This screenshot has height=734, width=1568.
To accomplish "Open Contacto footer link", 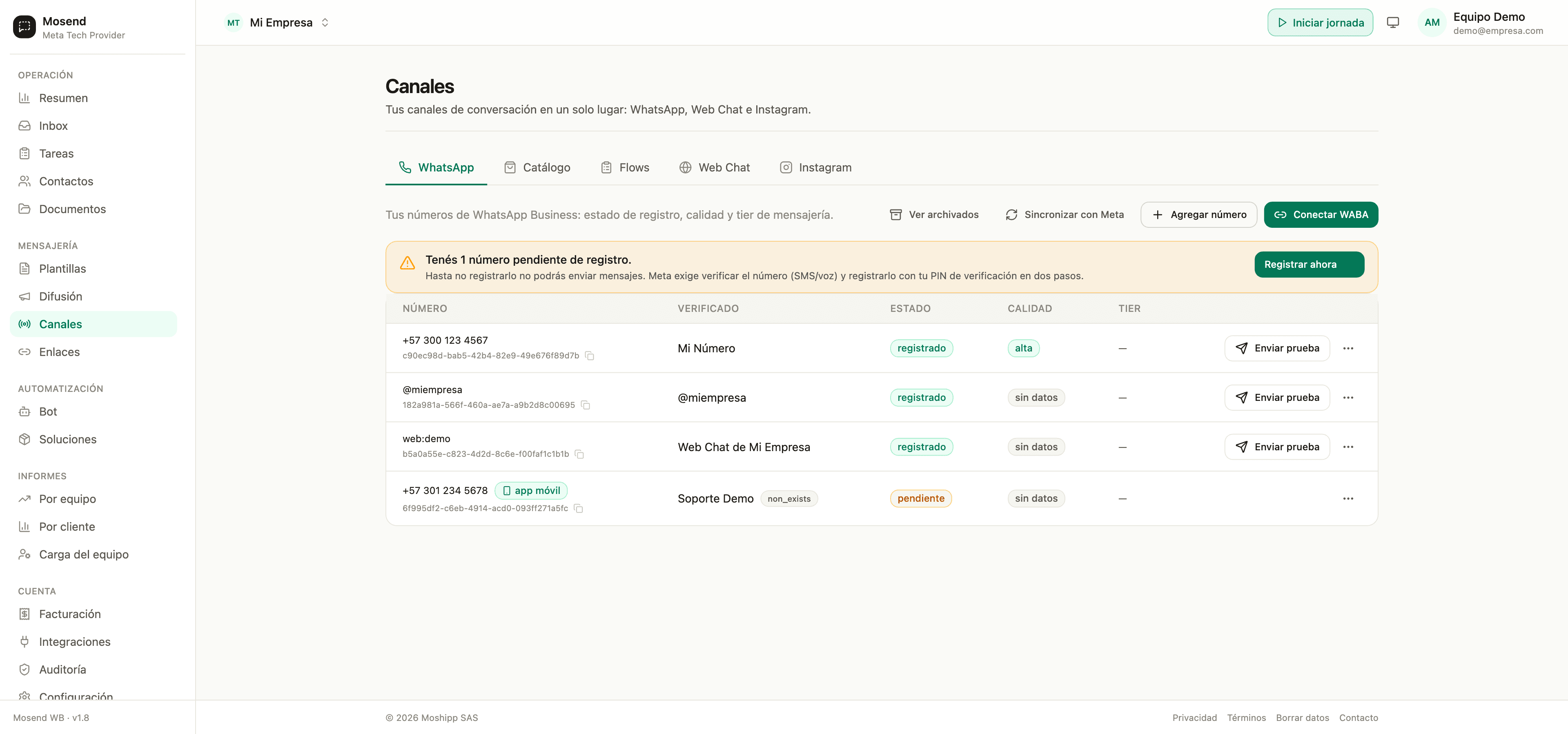I will (1358, 718).
